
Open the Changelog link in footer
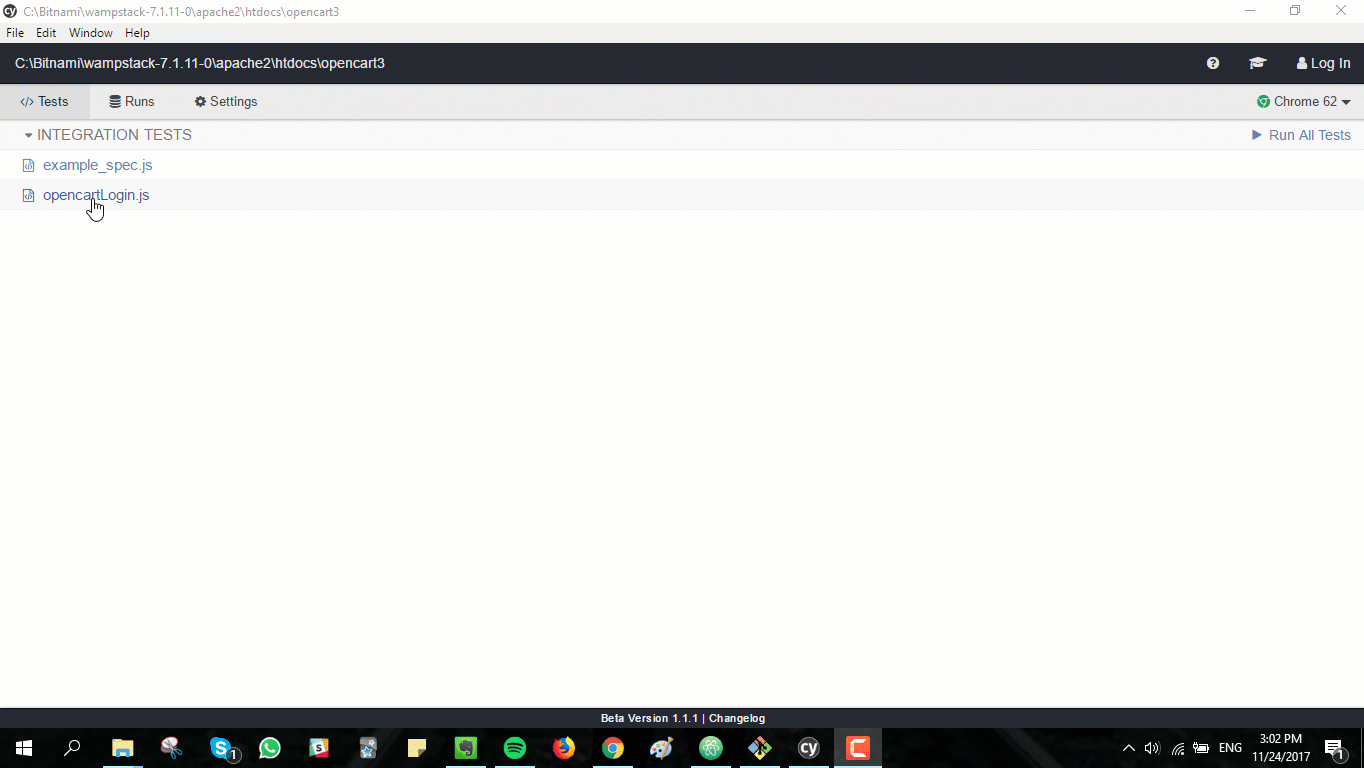click(x=737, y=718)
